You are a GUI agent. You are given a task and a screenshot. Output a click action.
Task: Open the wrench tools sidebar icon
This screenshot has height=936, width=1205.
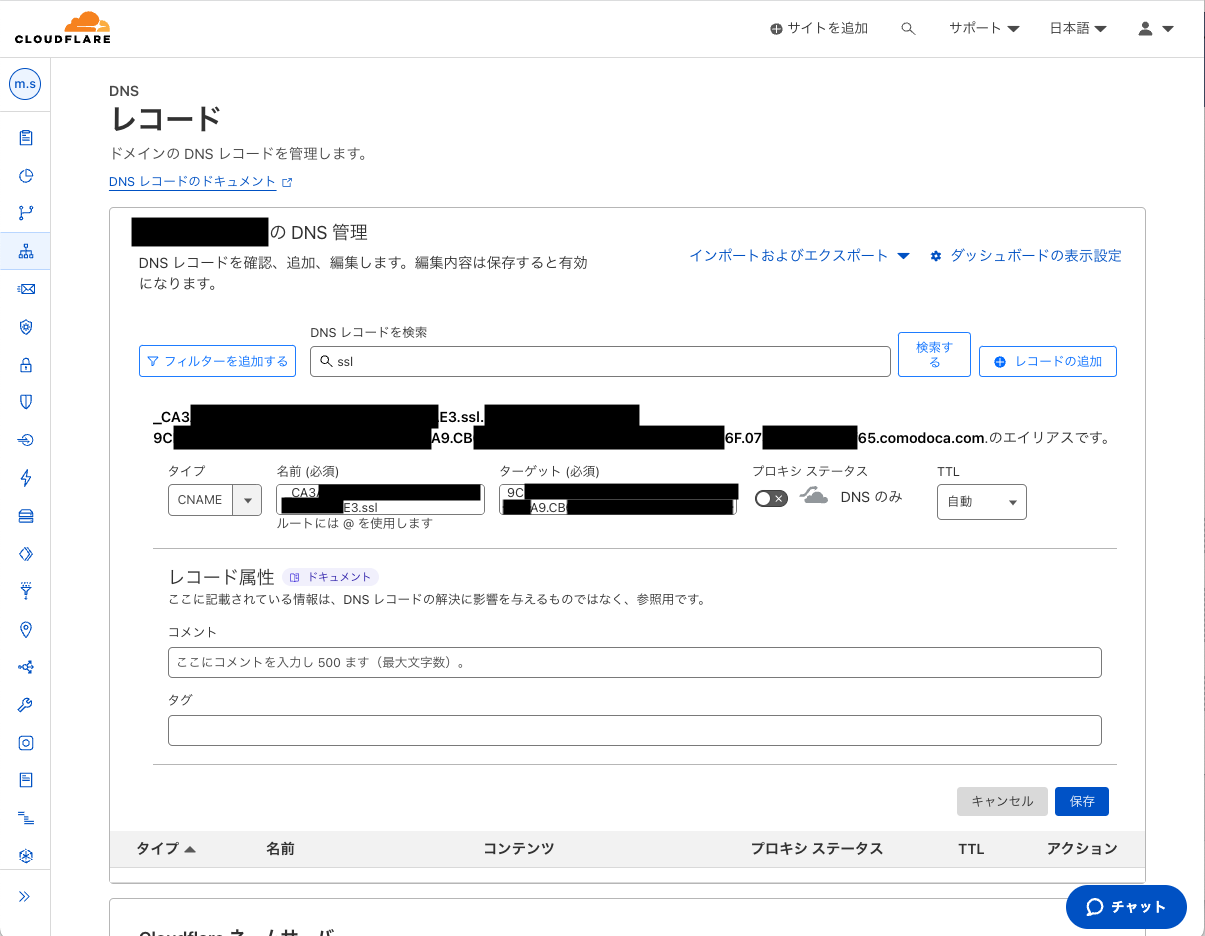click(26, 705)
